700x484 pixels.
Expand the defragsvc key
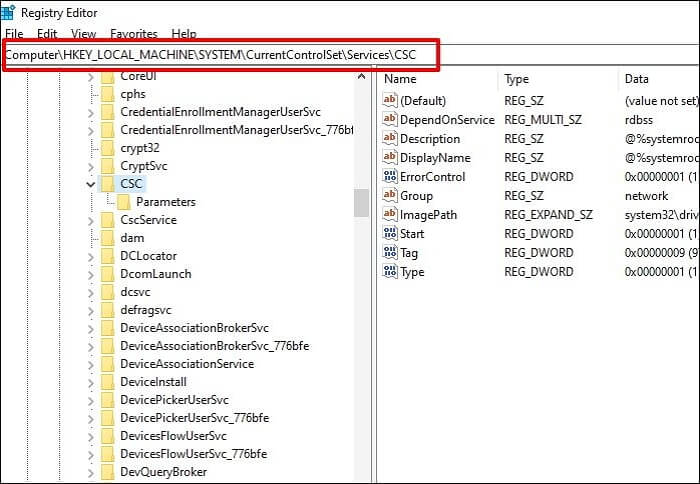91,311
